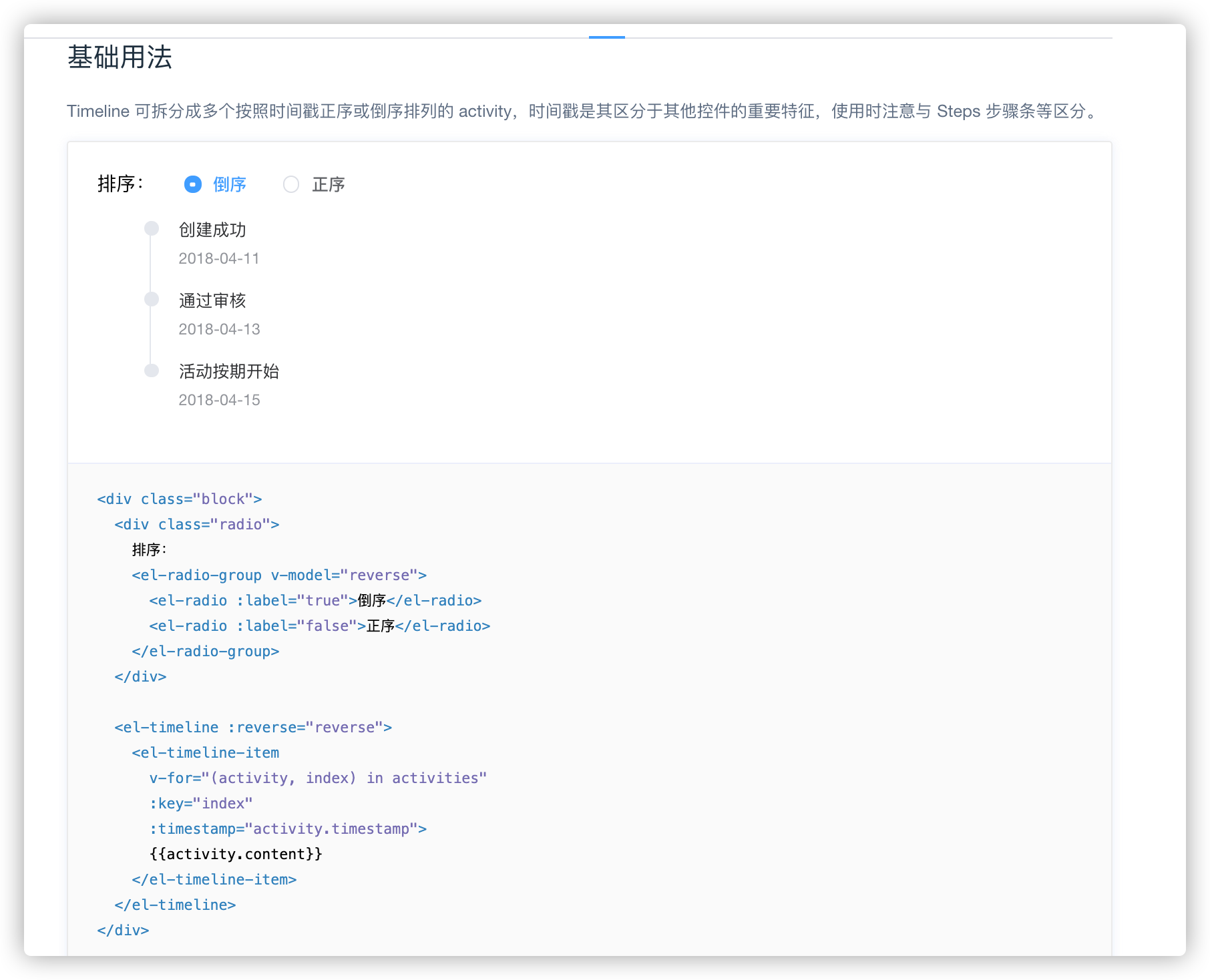Click the 活动按期开始 timeline entry text
The height and width of the screenshot is (980, 1210).
(229, 371)
